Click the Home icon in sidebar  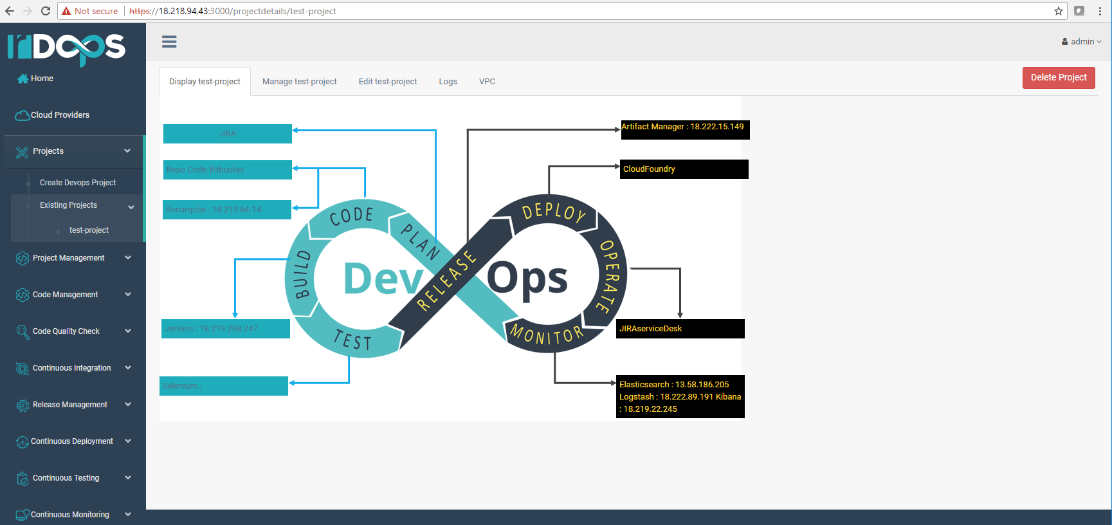(x=23, y=79)
